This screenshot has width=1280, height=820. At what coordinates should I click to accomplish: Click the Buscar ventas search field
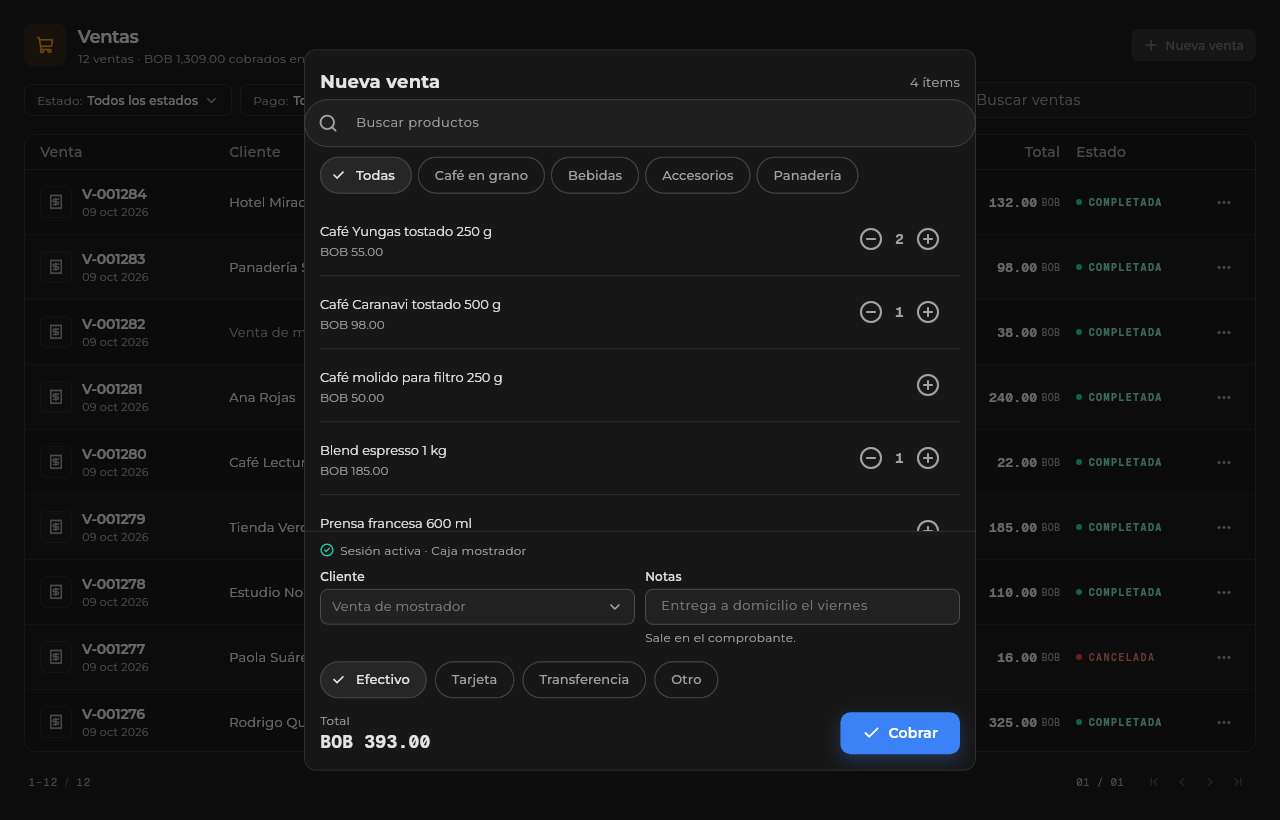(x=1114, y=100)
